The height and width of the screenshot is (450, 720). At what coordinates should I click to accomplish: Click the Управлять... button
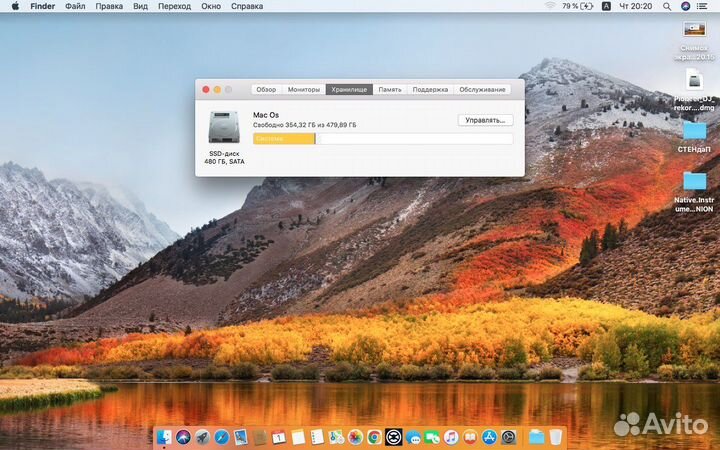(485, 120)
